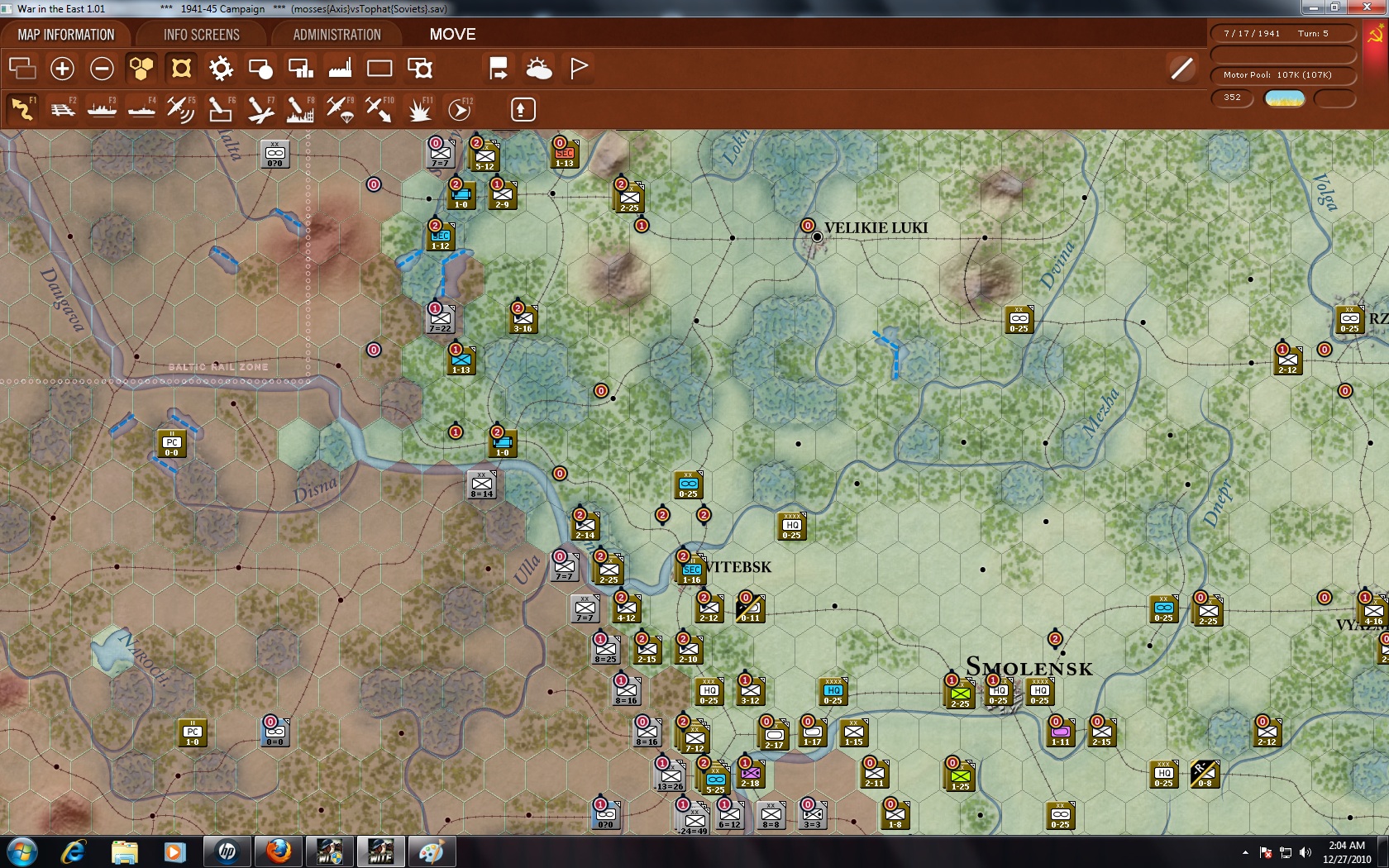Open Internet Explorer from taskbar
Screen dimensions: 1389x868
click(74, 851)
